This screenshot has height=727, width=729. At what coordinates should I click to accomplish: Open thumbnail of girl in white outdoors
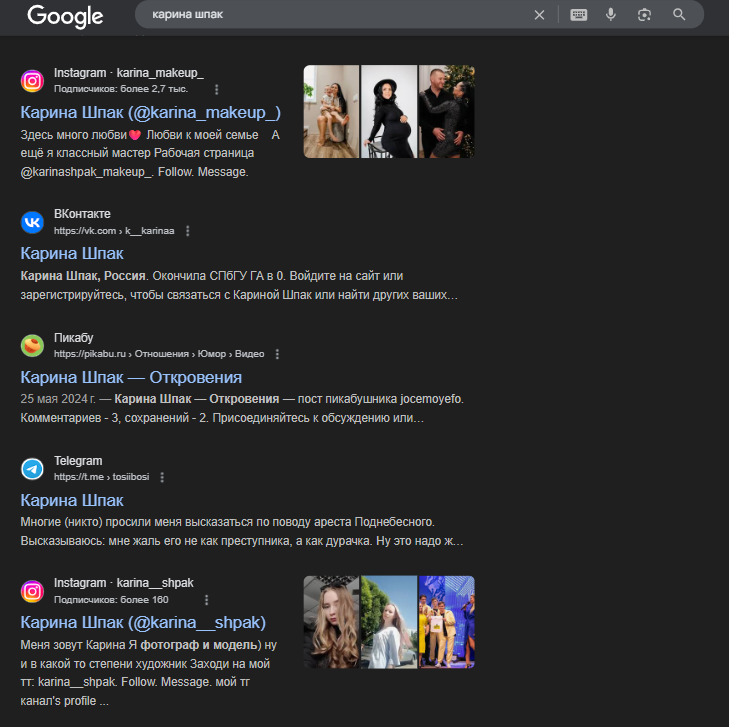tap(389, 622)
